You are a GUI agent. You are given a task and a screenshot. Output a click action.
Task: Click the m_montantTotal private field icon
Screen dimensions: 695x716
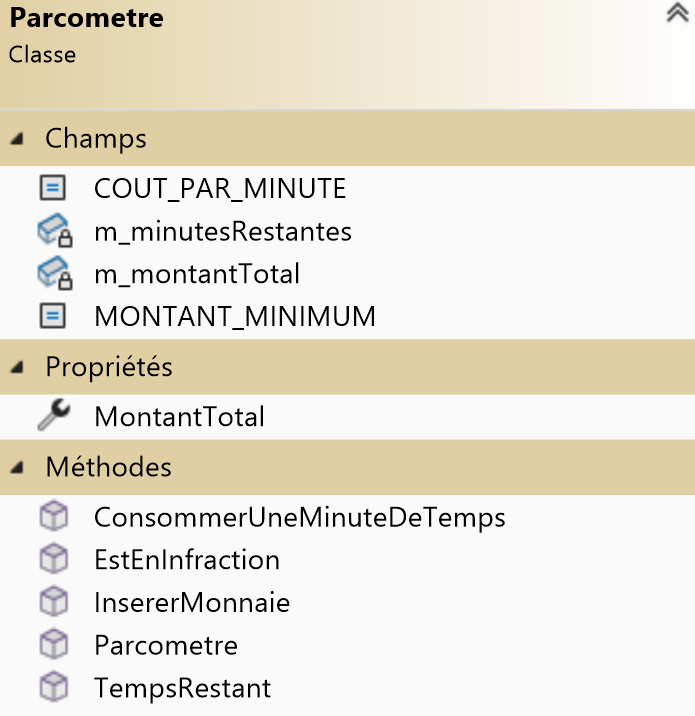(x=54, y=274)
